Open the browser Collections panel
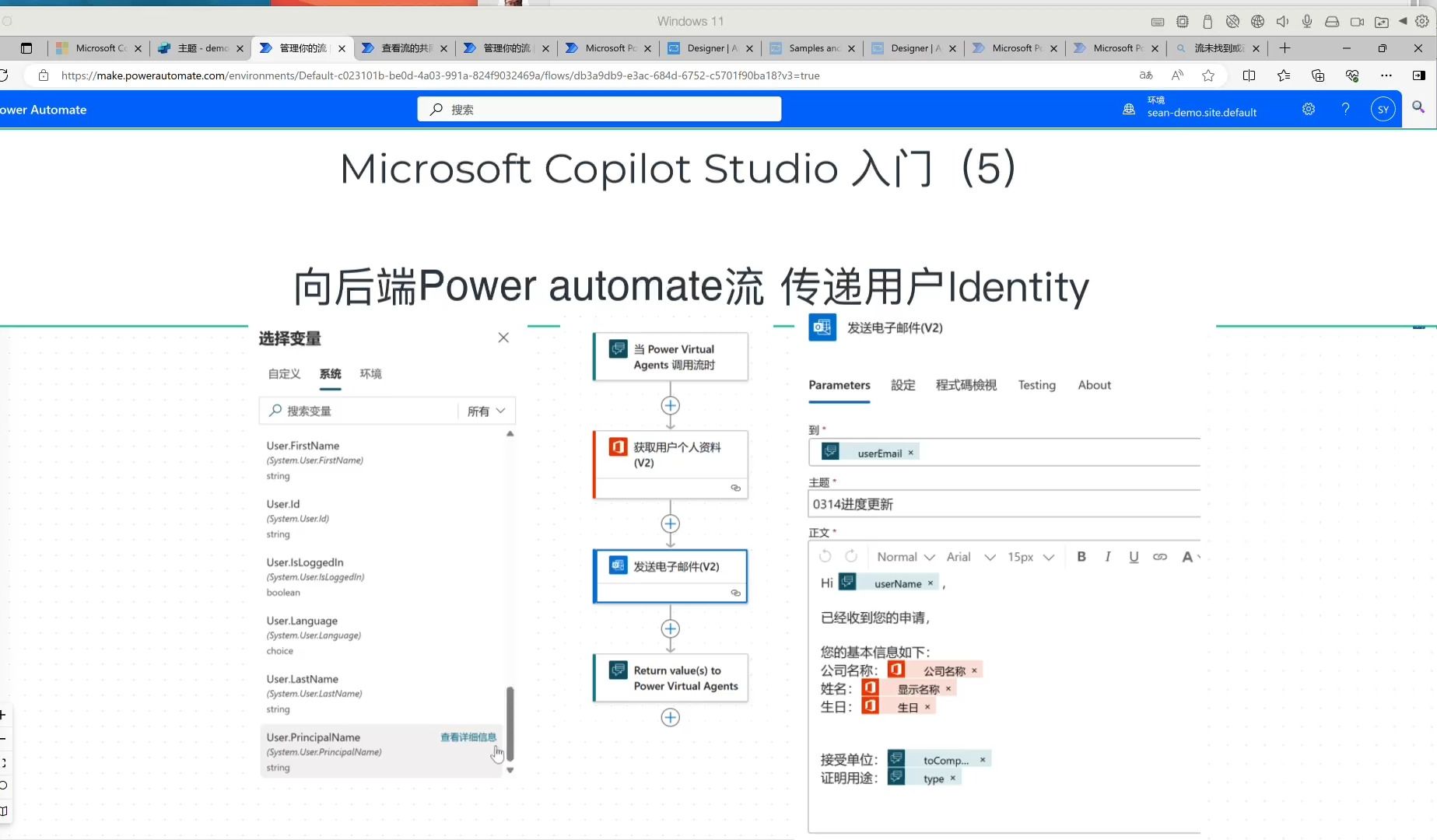Viewport: 1437px width, 840px height. 1317,75
